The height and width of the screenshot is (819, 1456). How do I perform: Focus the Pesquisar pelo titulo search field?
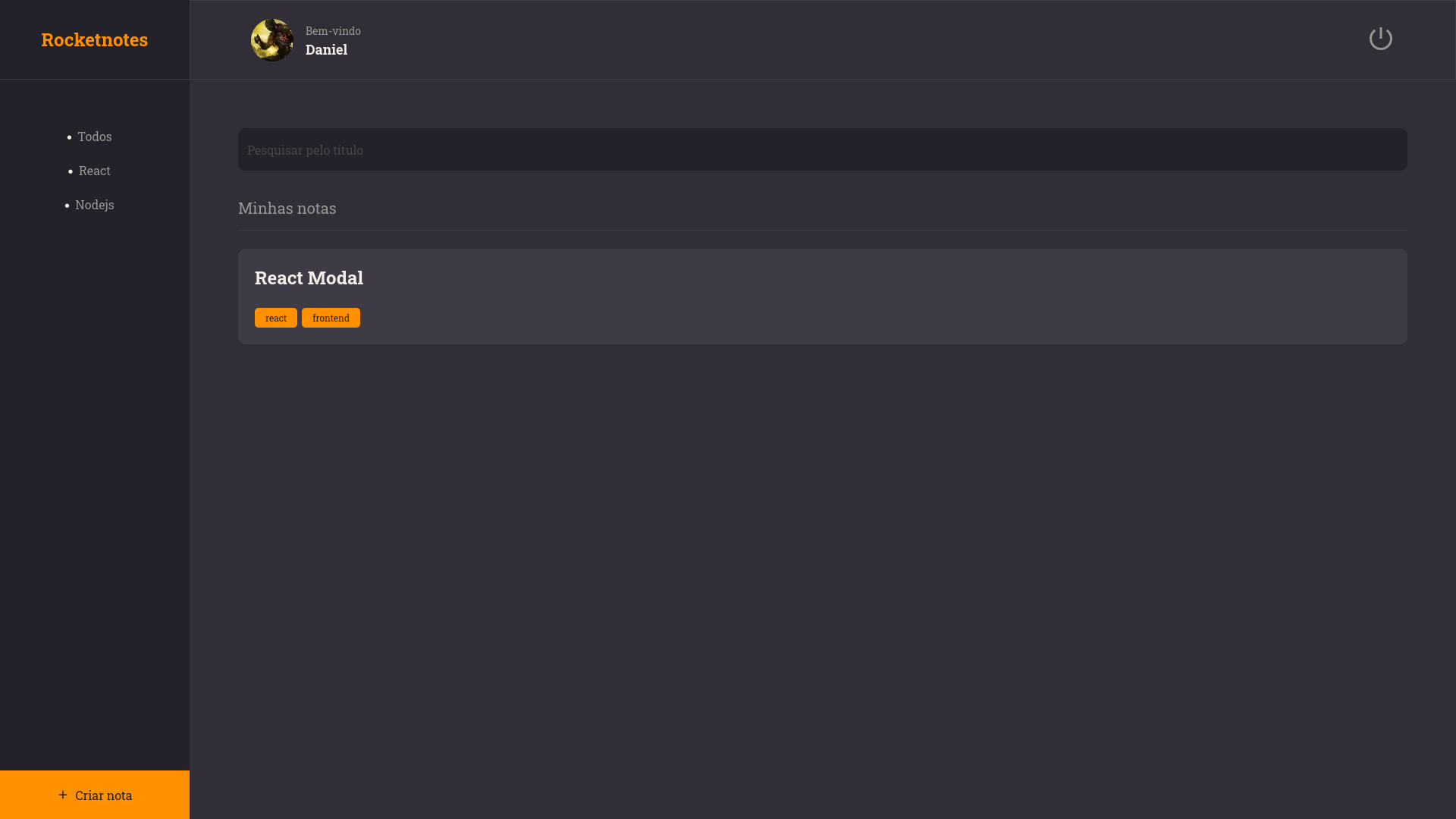[822, 149]
